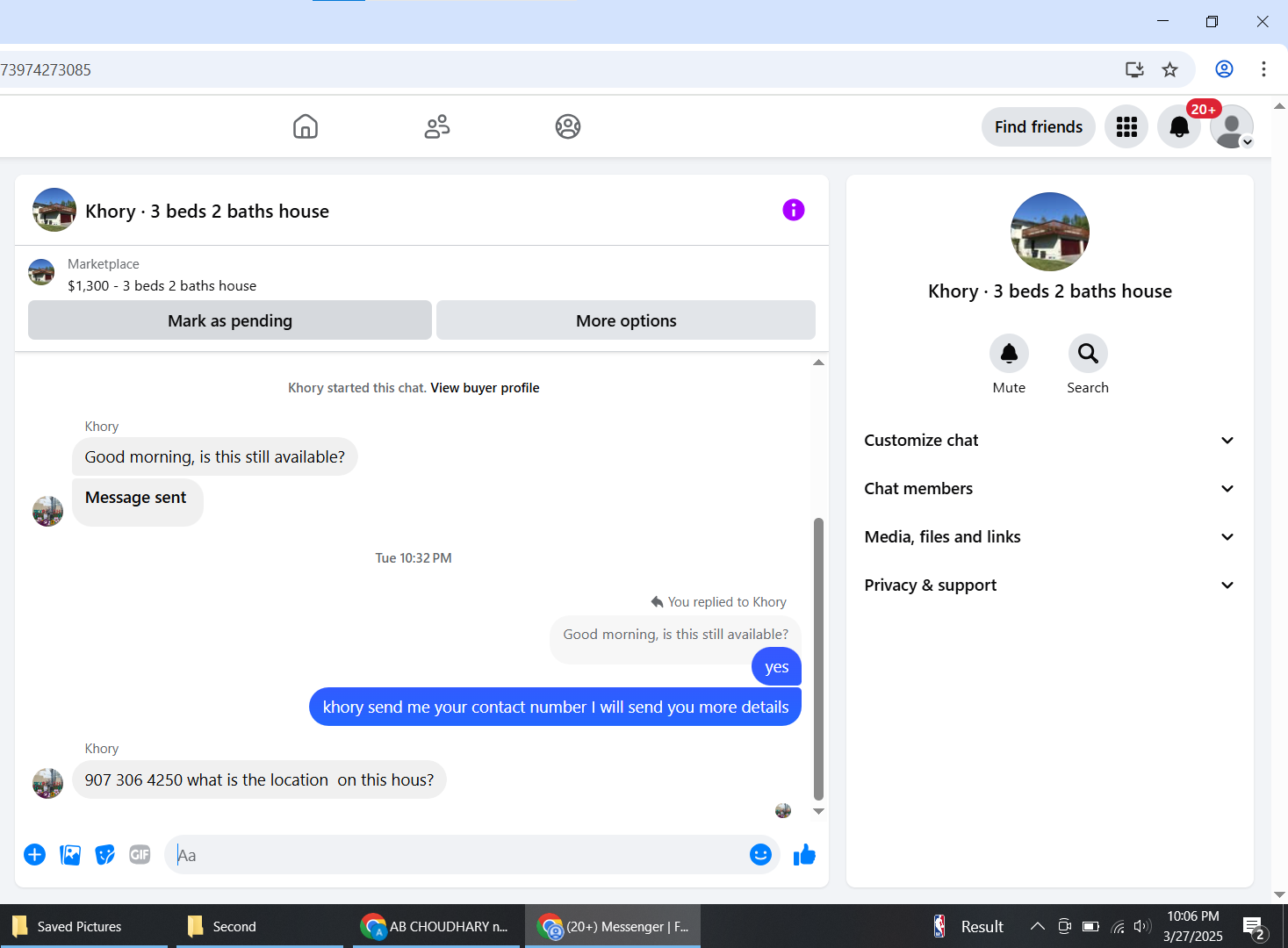This screenshot has height=948, width=1288.
Task: Open the Friends icon in top navigation
Action: point(437,126)
